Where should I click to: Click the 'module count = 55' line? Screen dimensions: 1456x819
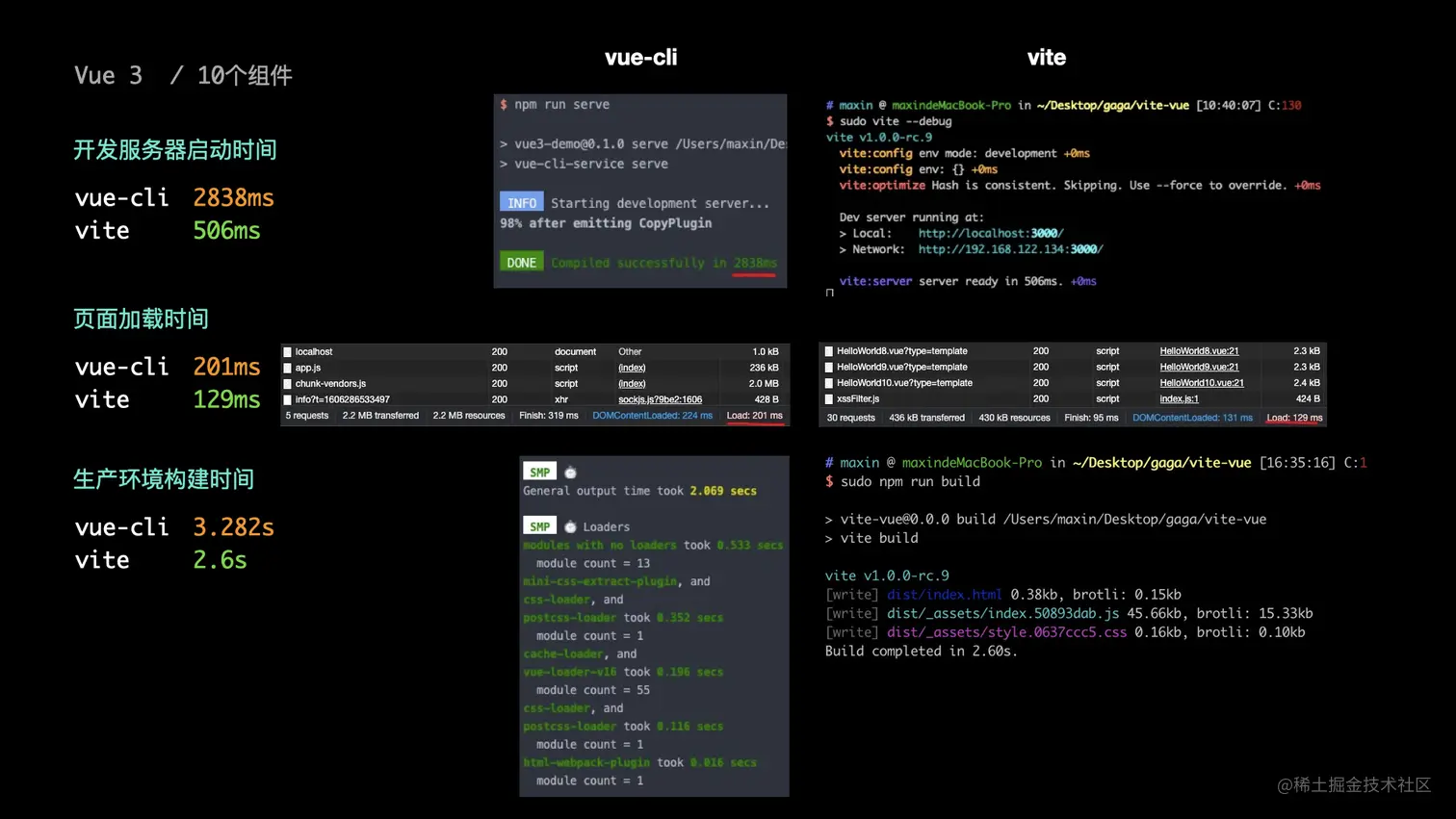point(593,690)
